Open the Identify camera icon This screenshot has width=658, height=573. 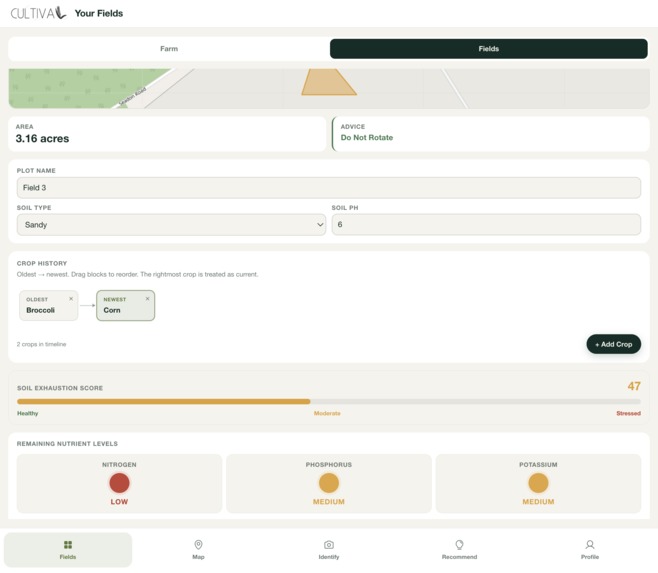tap(329, 544)
